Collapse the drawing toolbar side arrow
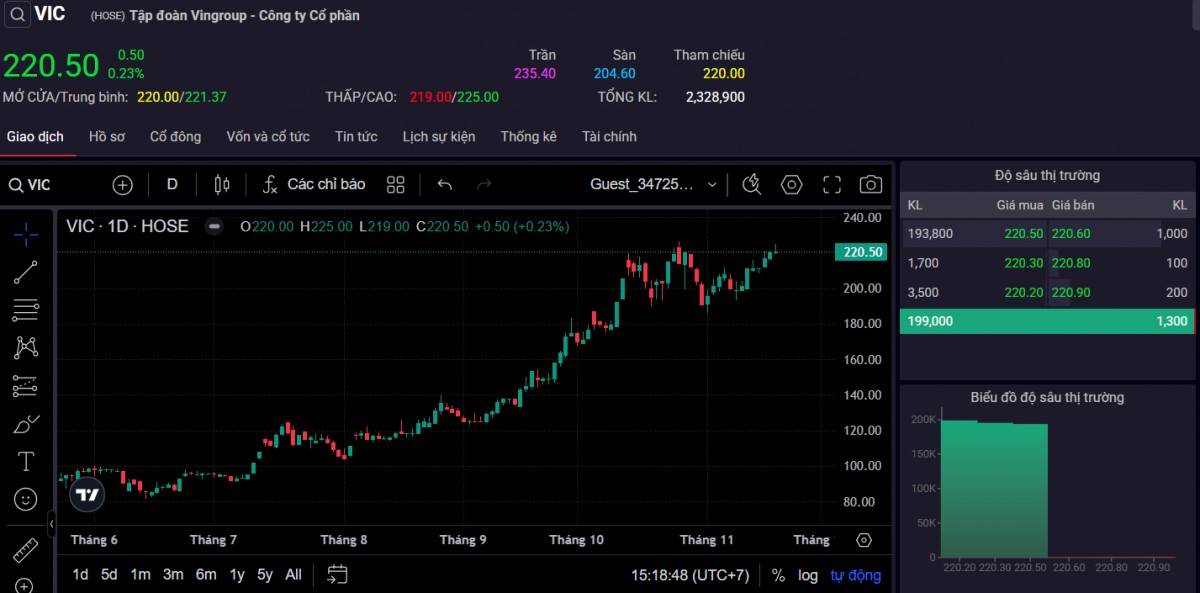This screenshot has width=1200, height=593. point(51,522)
